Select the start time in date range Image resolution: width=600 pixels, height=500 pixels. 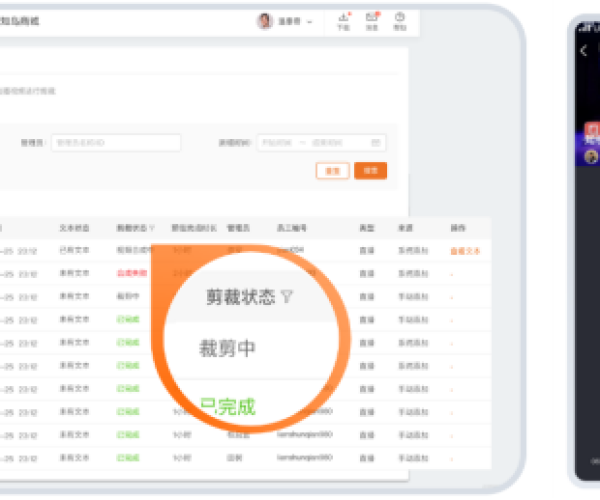(x=277, y=143)
